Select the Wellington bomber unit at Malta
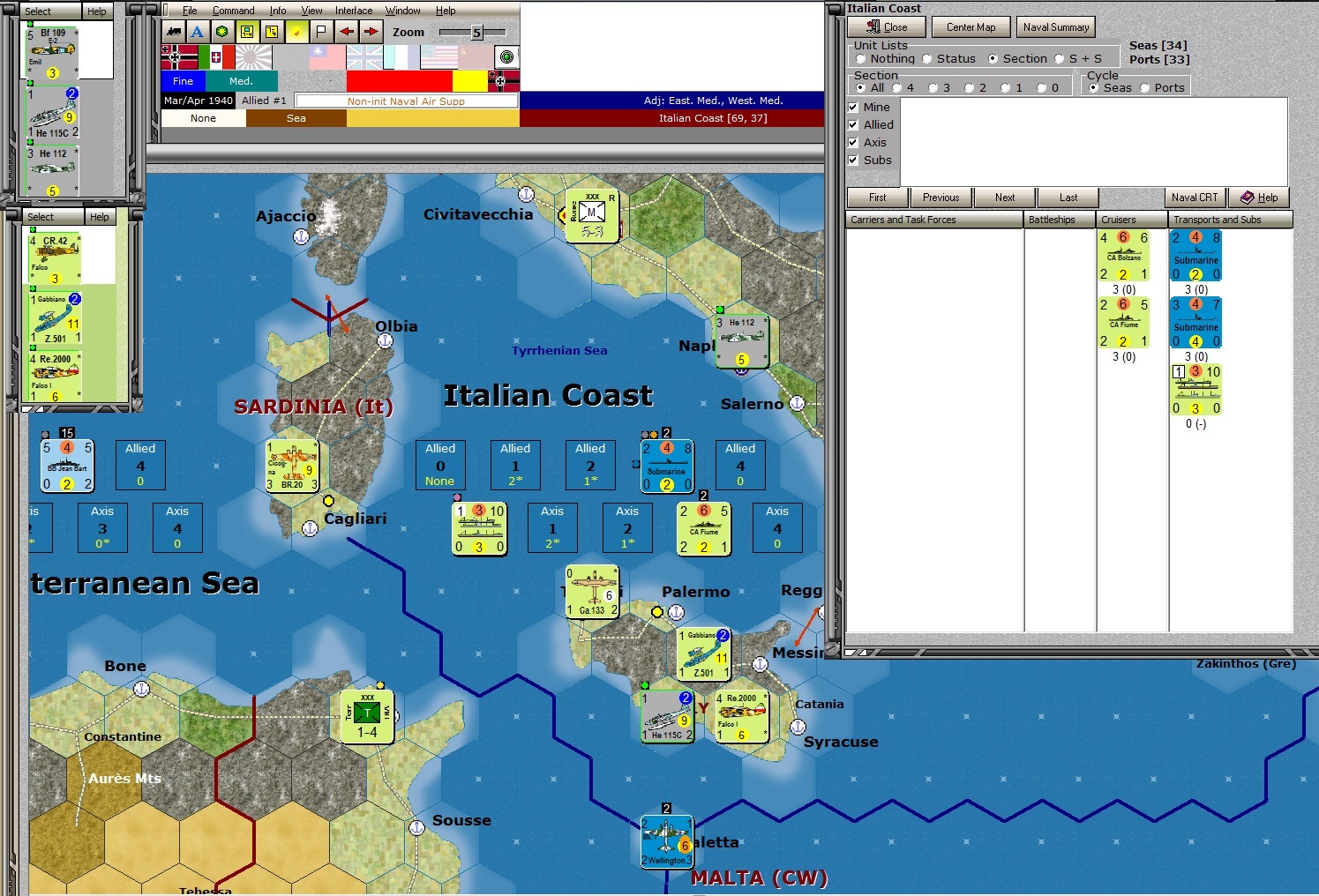The height and width of the screenshot is (896, 1319). coord(667,841)
